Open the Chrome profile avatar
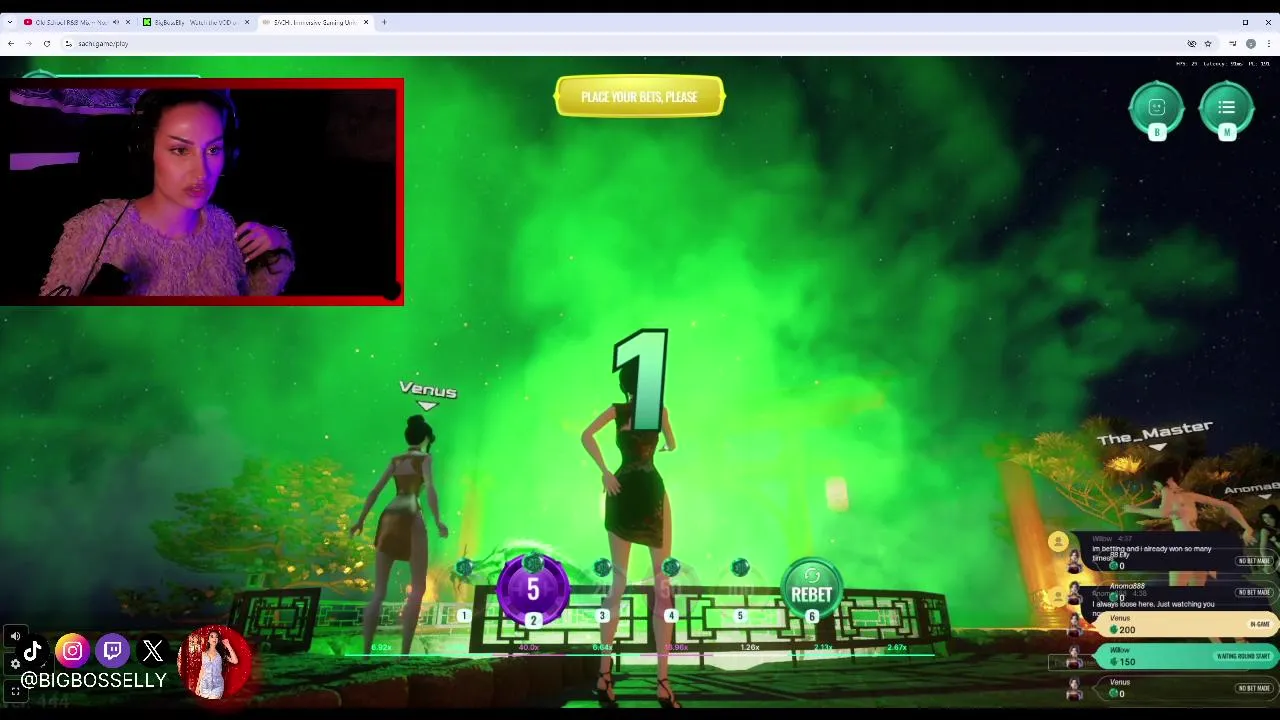 coord(1251,44)
